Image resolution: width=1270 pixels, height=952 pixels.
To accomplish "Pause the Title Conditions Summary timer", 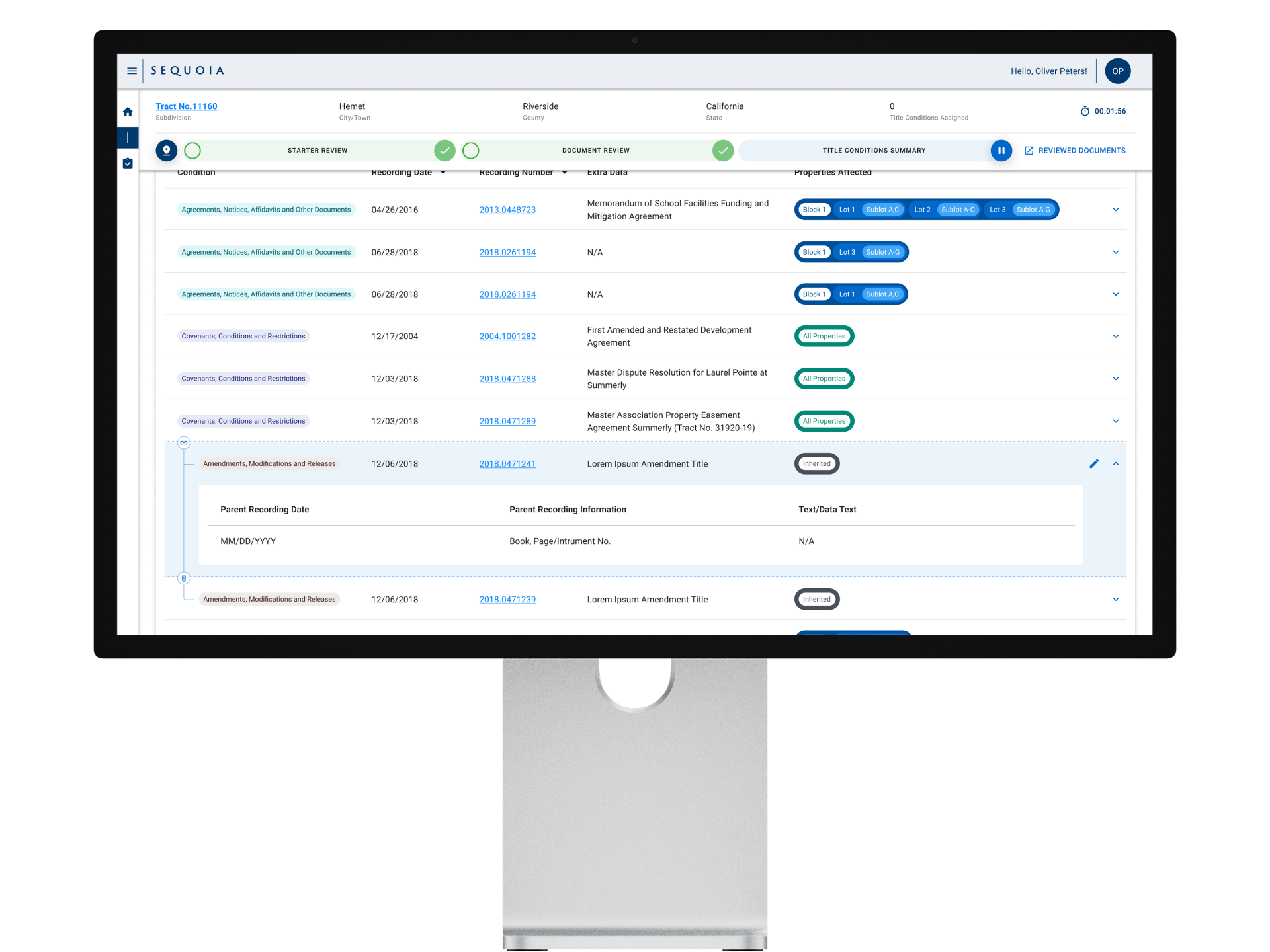I will click(x=1001, y=151).
